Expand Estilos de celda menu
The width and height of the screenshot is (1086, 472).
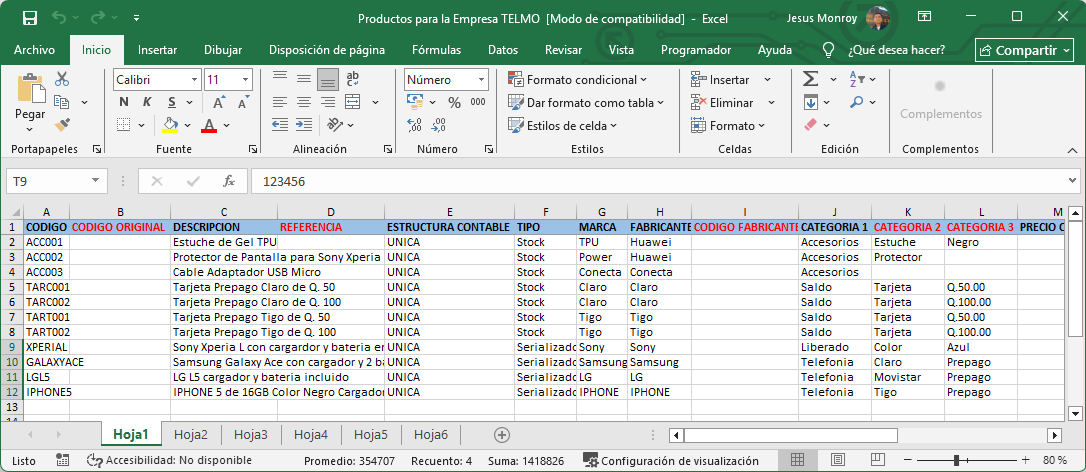point(614,125)
